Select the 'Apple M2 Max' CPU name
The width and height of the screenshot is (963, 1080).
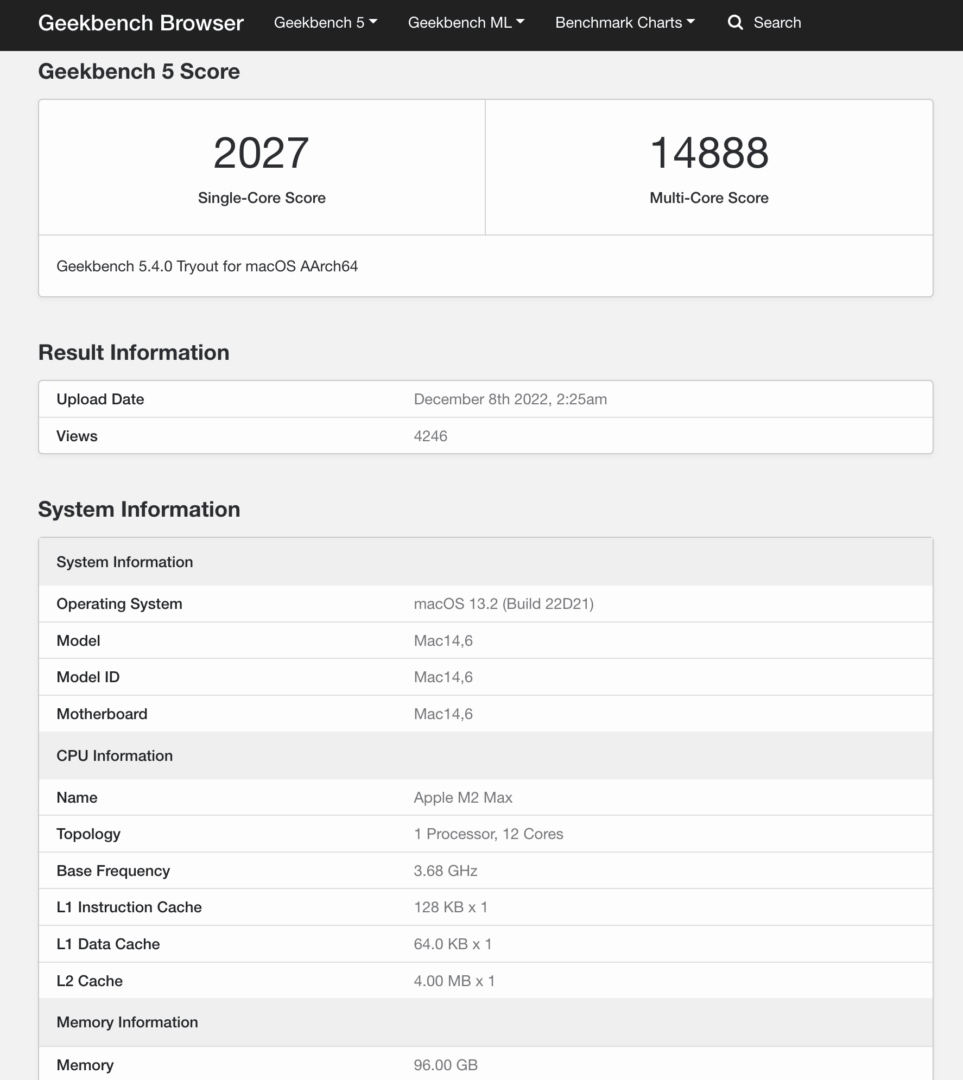click(463, 798)
